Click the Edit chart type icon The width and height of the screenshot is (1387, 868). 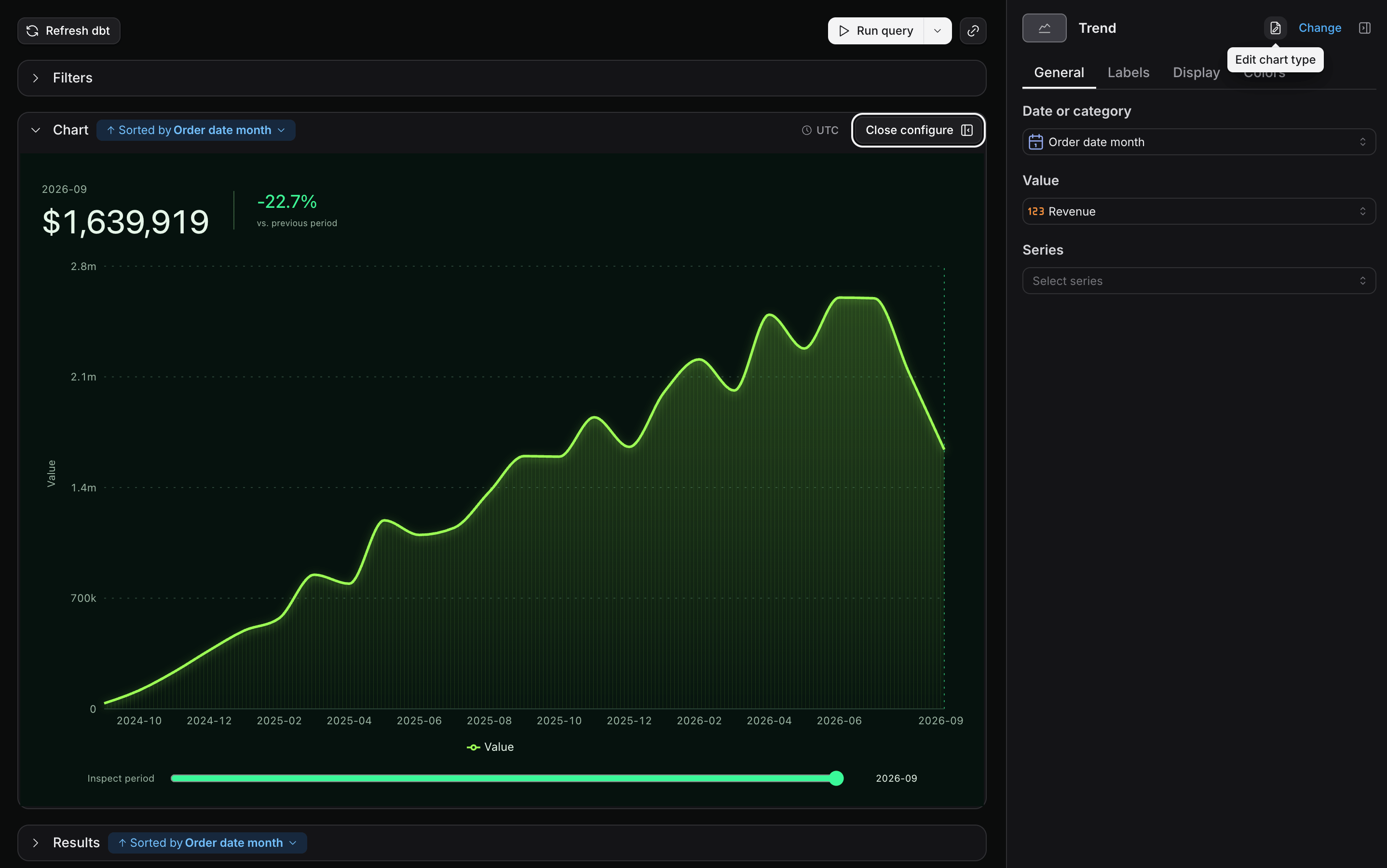1275,28
